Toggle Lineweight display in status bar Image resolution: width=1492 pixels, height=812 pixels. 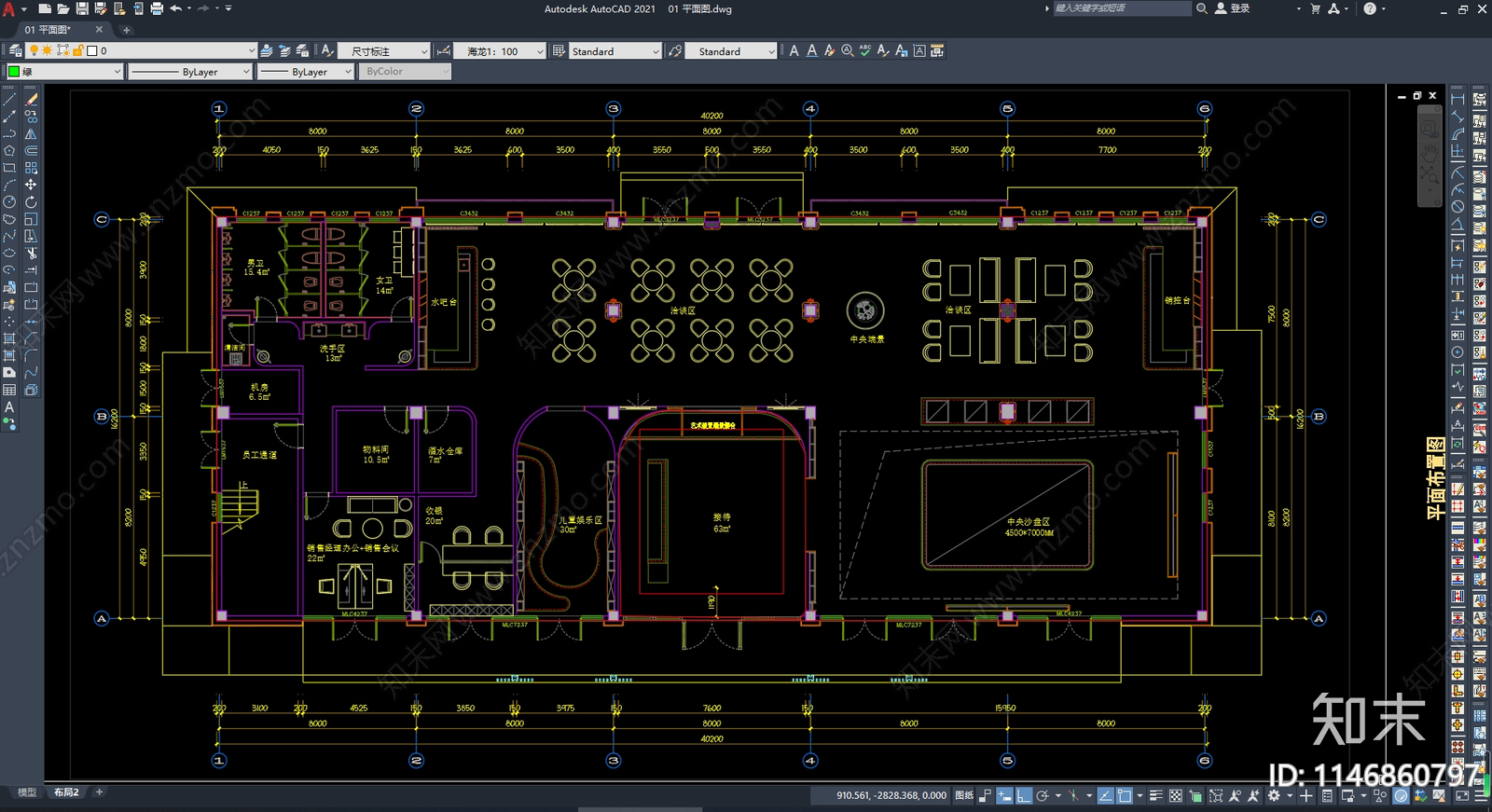1156,795
